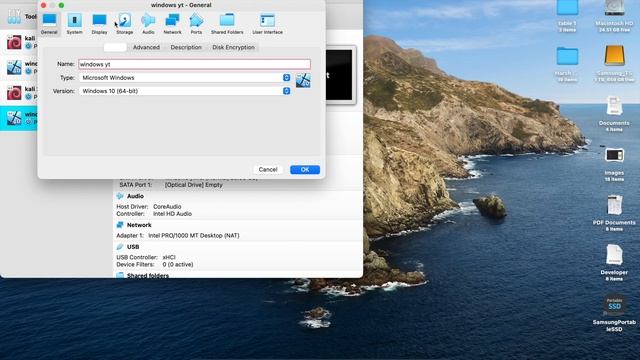Click the Host Driver CoreAudio line

pyautogui.click(x=149, y=207)
